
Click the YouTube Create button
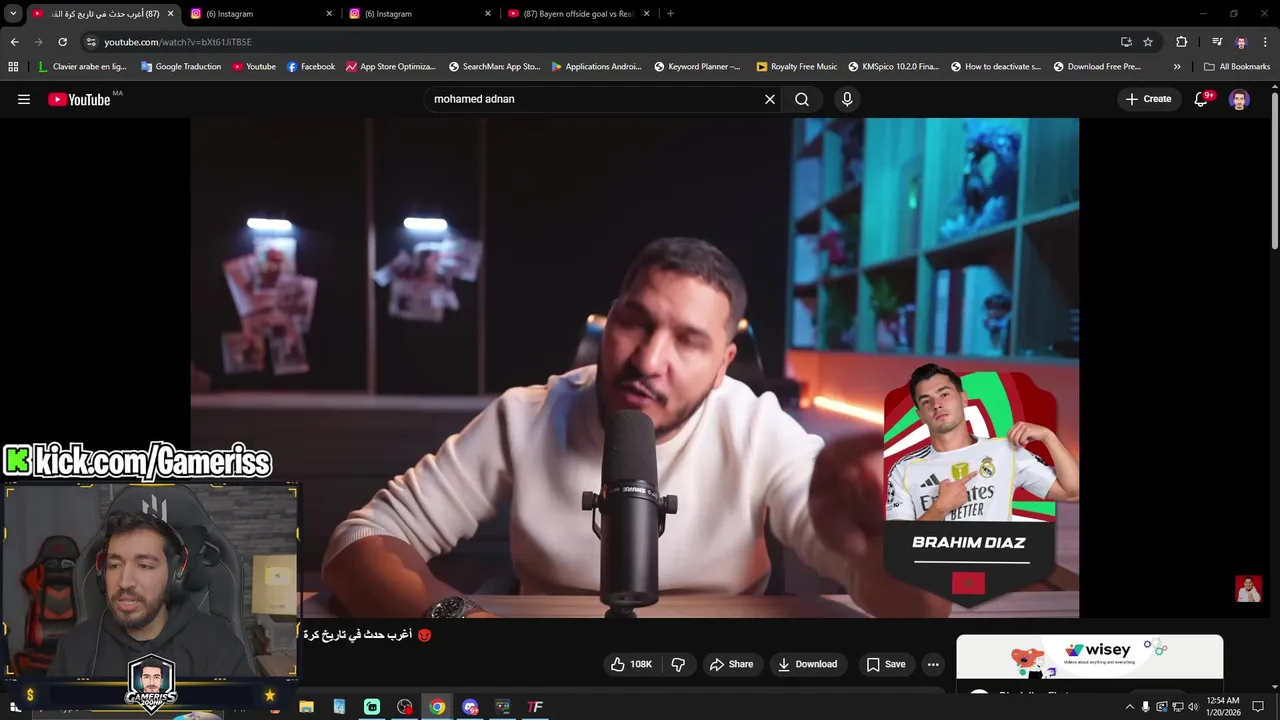coord(1148,99)
